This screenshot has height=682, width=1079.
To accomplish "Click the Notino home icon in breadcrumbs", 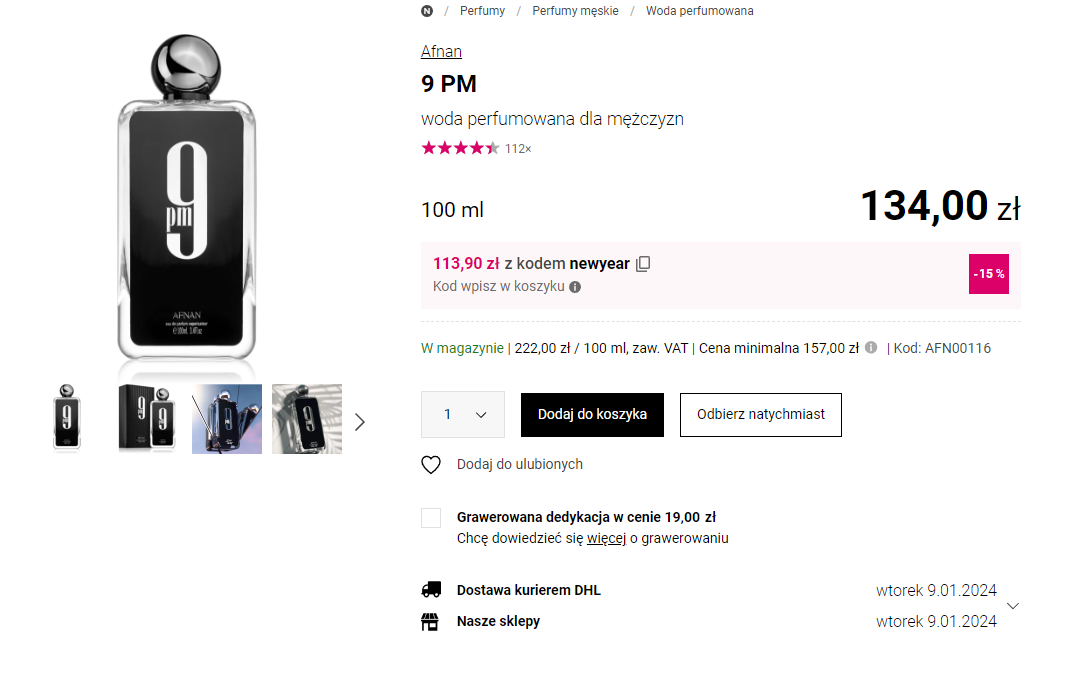I will [x=427, y=11].
